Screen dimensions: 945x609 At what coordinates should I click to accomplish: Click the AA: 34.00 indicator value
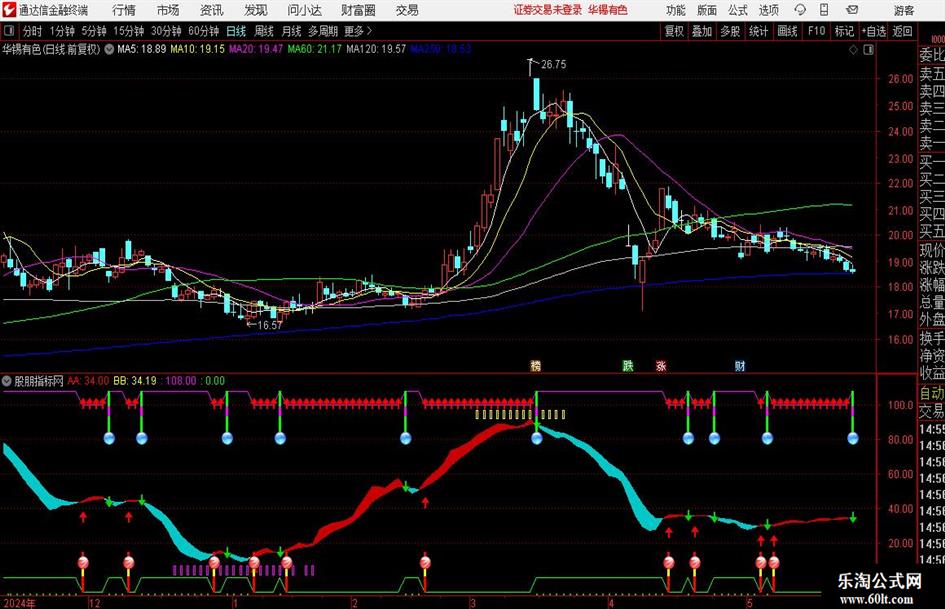point(88,381)
